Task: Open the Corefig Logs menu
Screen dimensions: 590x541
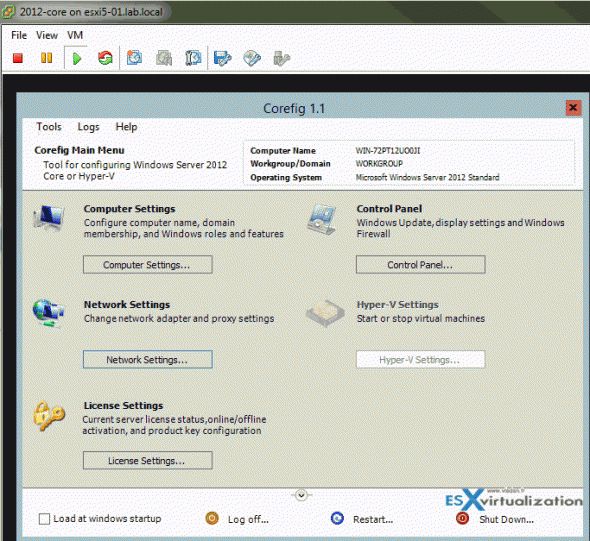Action: 88,127
